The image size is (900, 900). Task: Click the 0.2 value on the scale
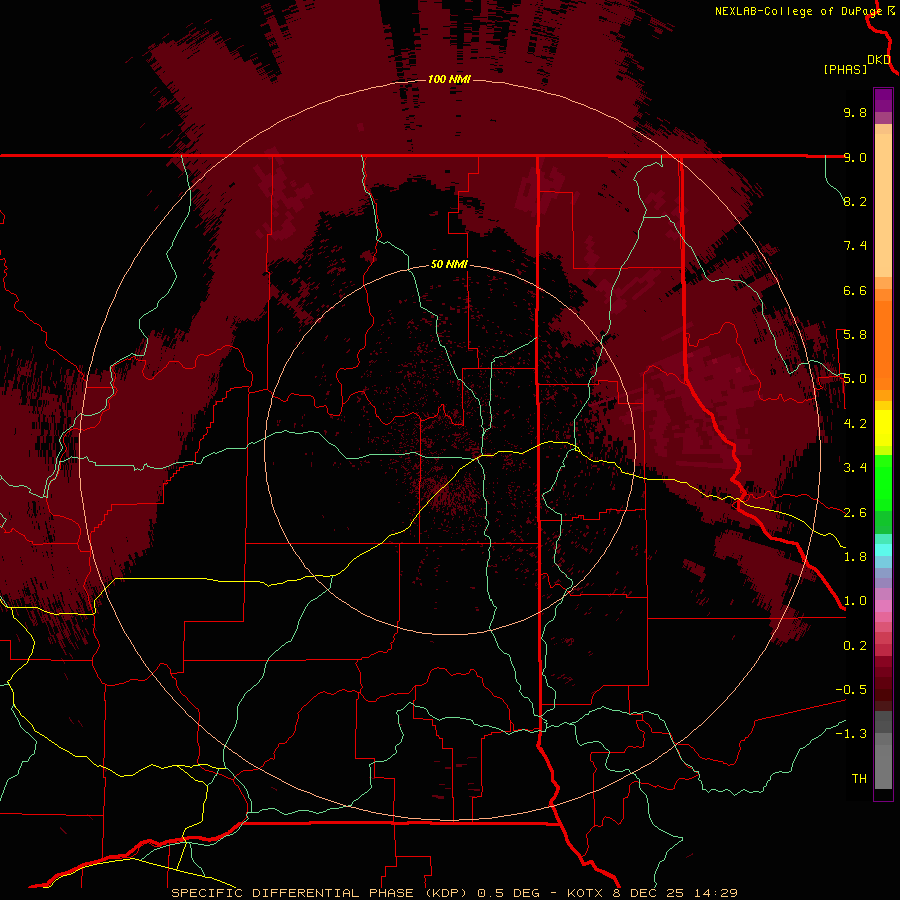click(x=855, y=646)
